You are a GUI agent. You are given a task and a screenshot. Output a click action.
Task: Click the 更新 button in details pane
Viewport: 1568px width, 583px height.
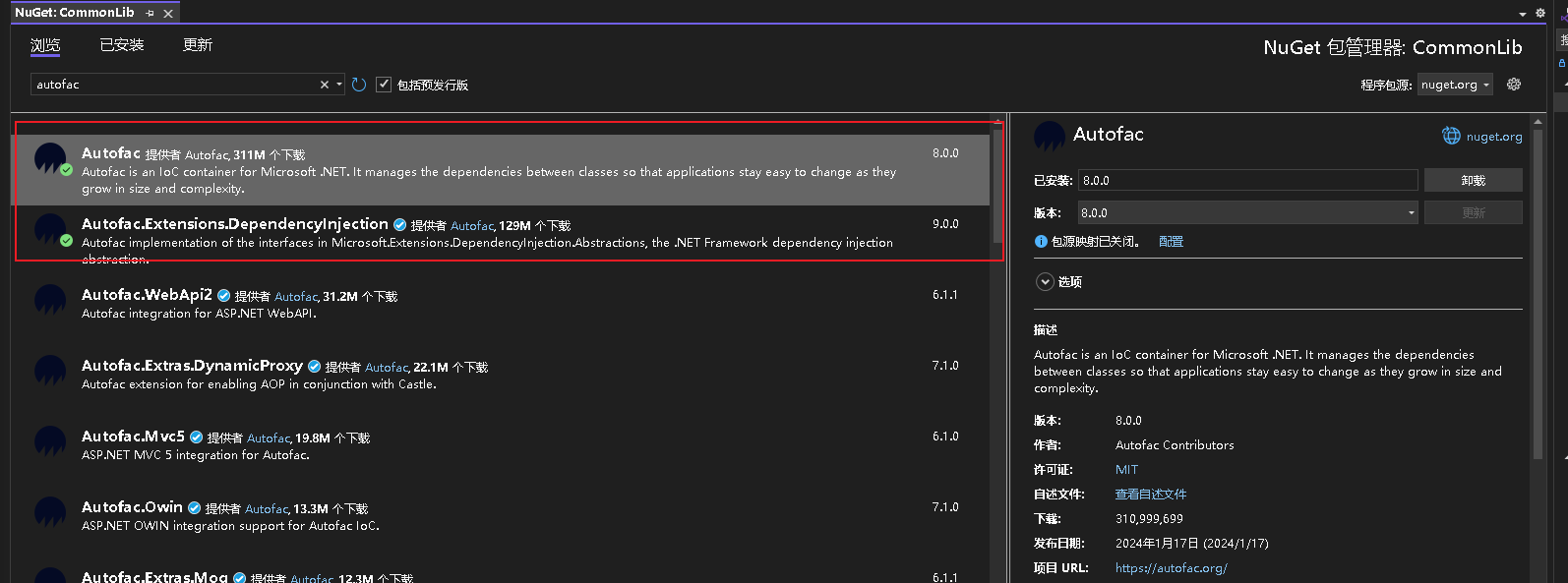tap(1474, 212)
